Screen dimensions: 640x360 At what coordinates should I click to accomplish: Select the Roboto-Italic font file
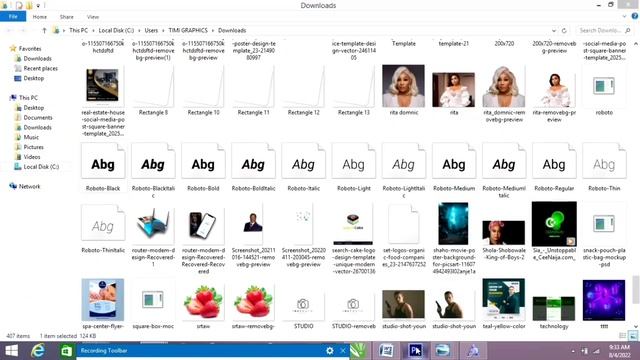click(303, 167)
